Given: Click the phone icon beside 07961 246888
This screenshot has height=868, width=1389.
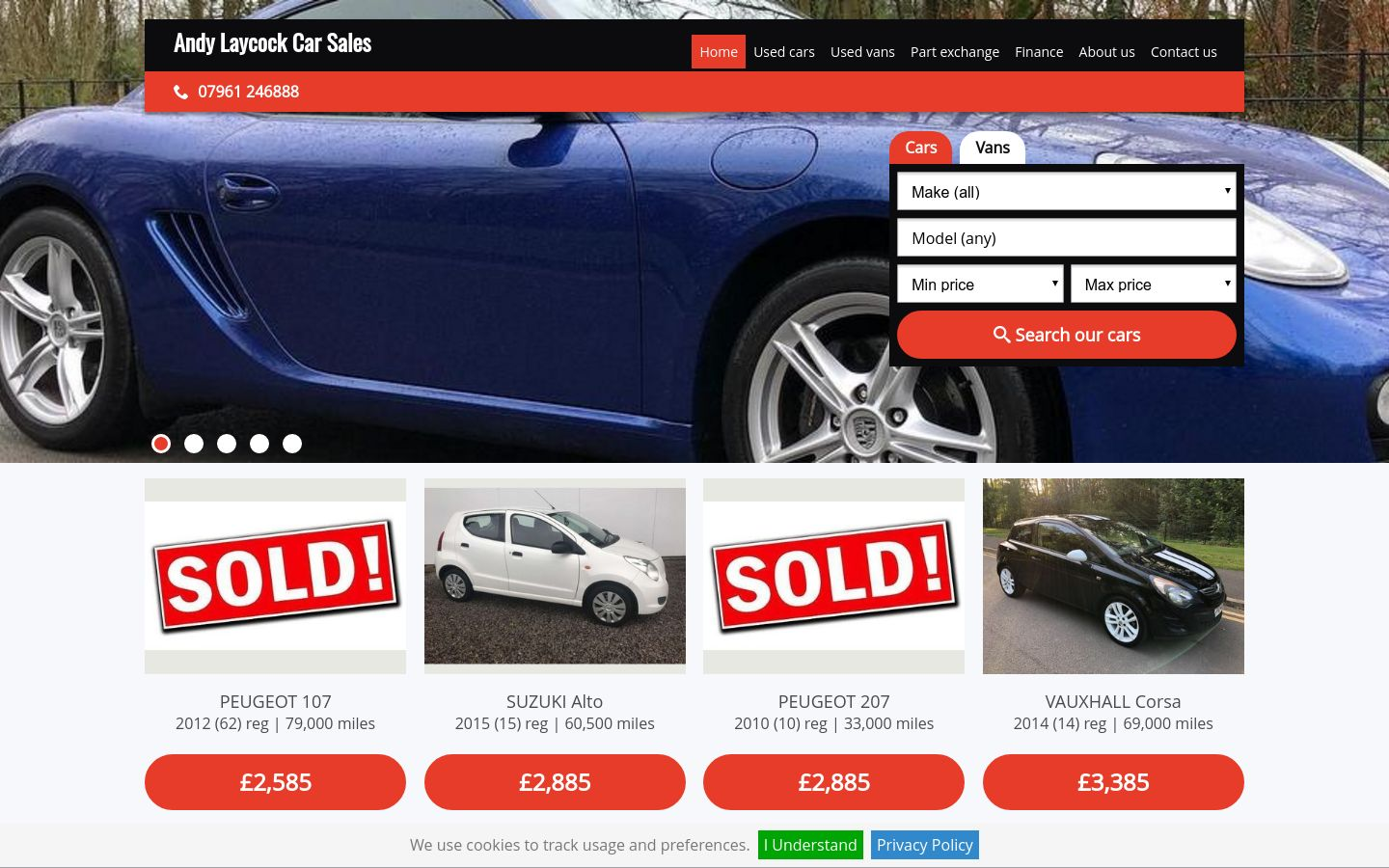Looking at the screenshot, I should pyautogui.click(x=180, y=92).
